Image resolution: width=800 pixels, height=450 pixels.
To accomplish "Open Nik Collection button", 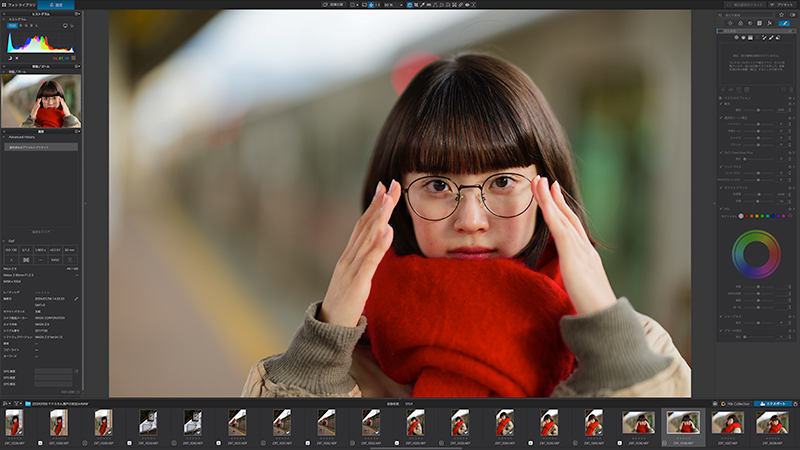I will tap(736, 404).
